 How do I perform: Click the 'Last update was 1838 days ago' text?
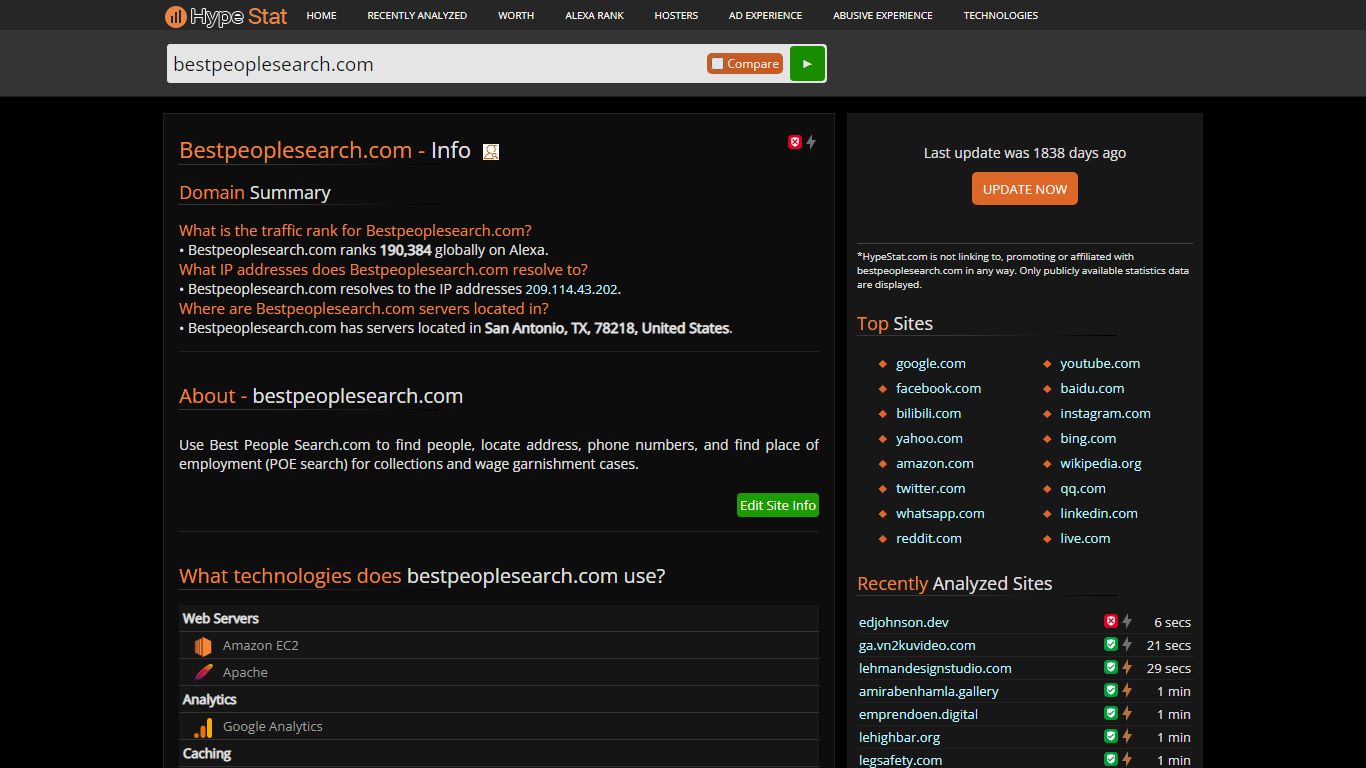click(x=1025, y=153)
